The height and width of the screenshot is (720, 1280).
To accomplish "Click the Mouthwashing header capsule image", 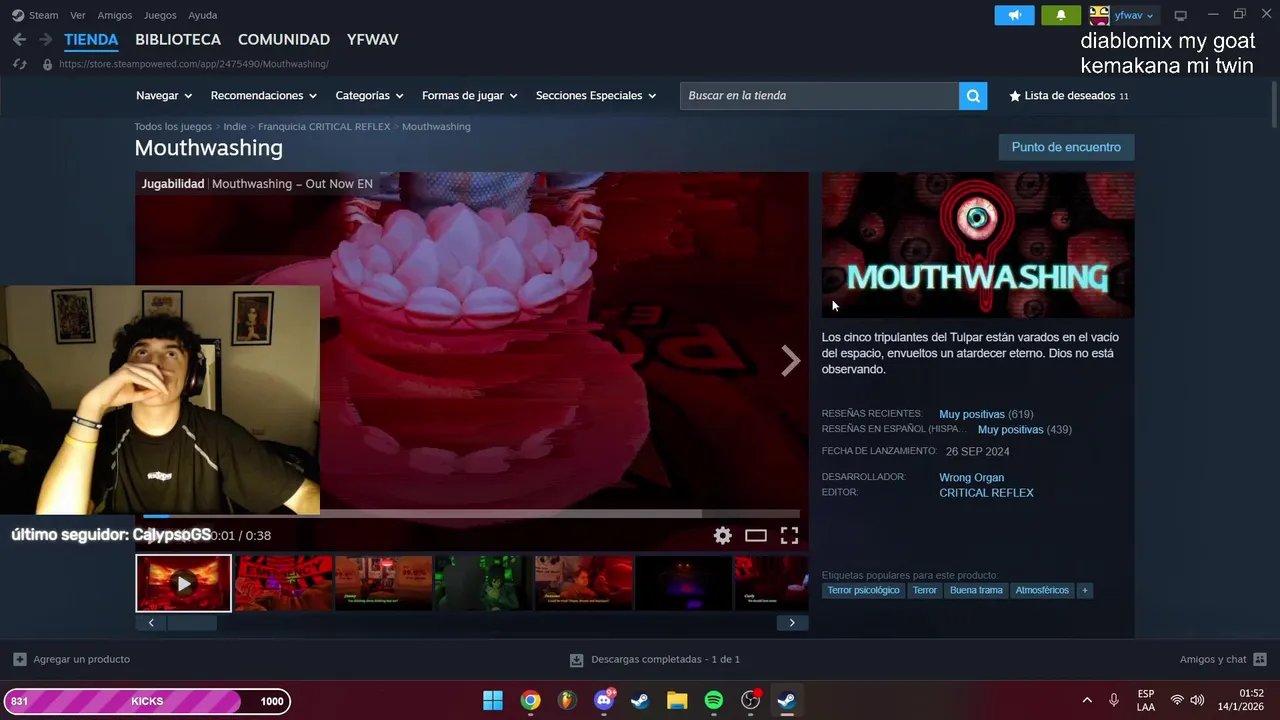I will click(x=978, y=245).
